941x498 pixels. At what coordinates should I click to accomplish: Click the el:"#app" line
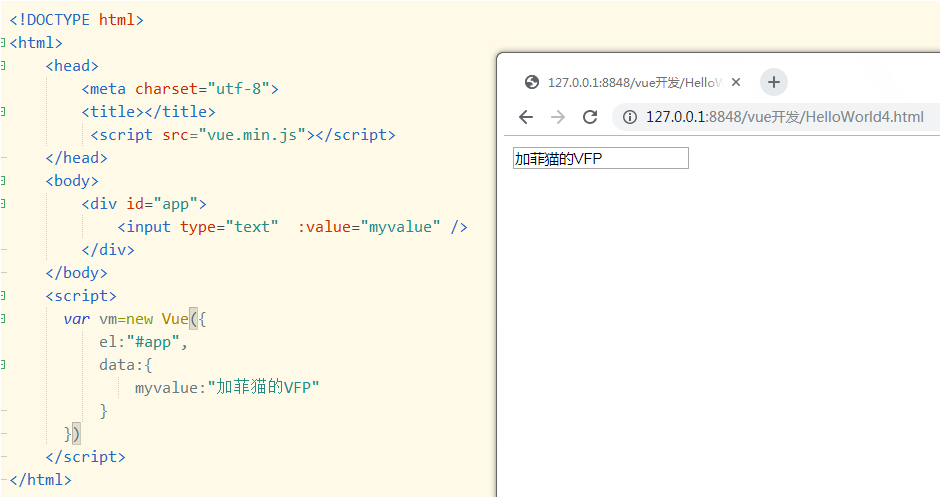coord(143,342)
